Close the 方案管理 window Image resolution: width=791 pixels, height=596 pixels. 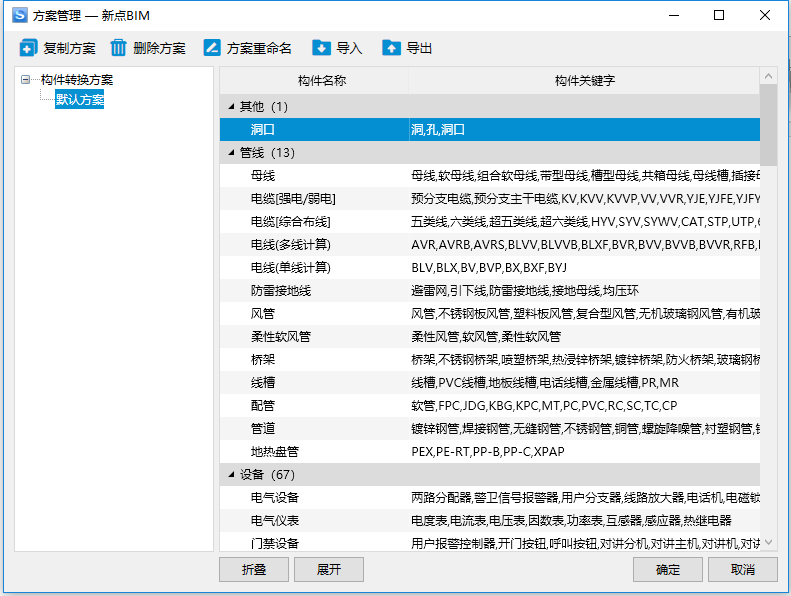[x=765, y=15]
